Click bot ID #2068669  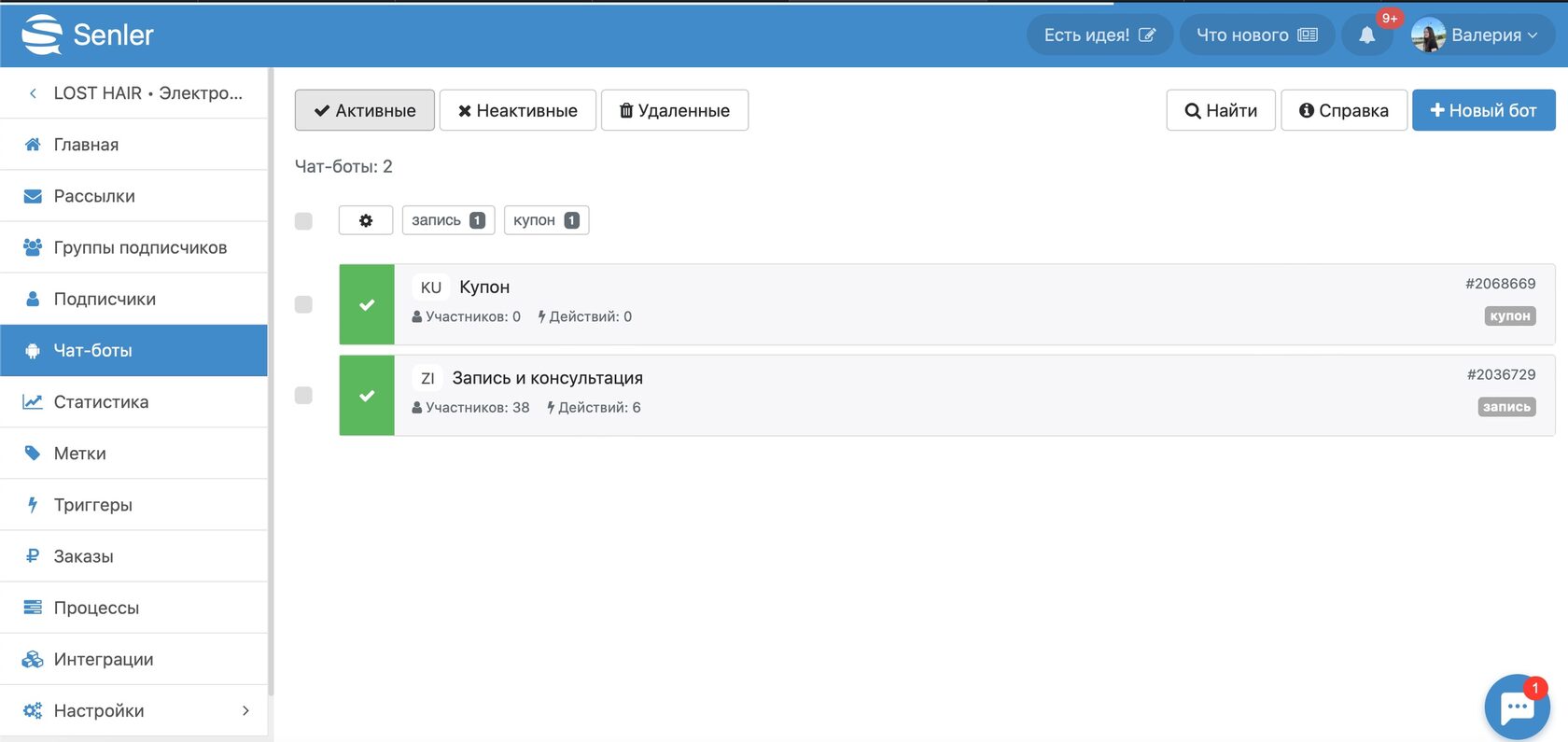(x=1501, y=284)
